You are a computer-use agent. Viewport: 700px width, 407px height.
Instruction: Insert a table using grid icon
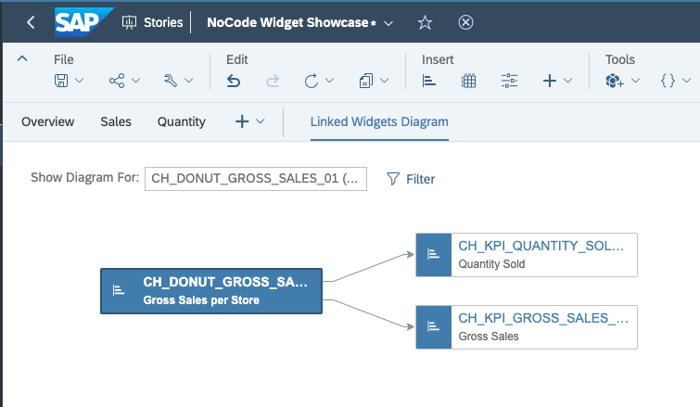[x=469, y=81]
